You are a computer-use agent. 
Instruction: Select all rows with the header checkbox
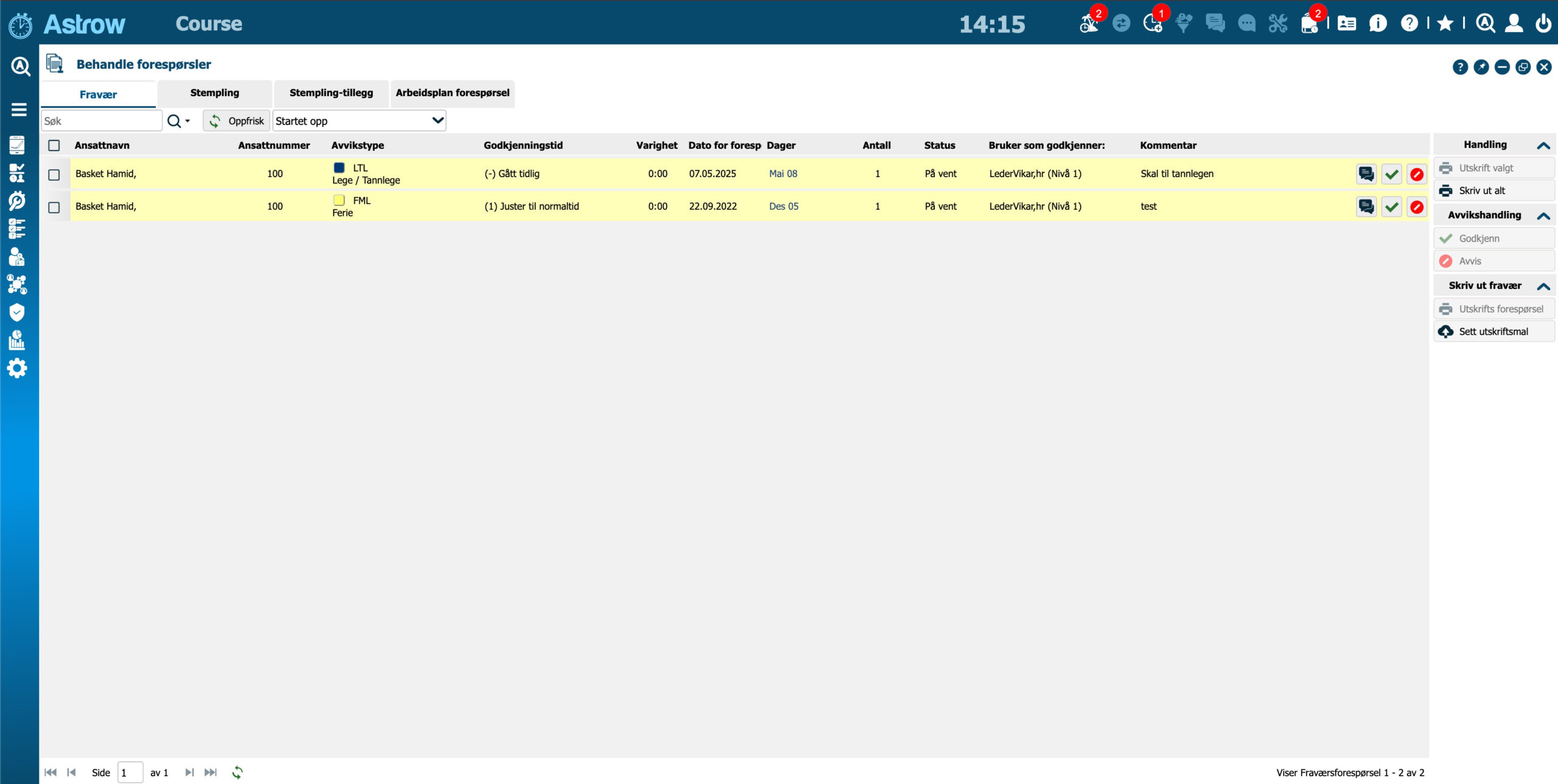(54, 145)
